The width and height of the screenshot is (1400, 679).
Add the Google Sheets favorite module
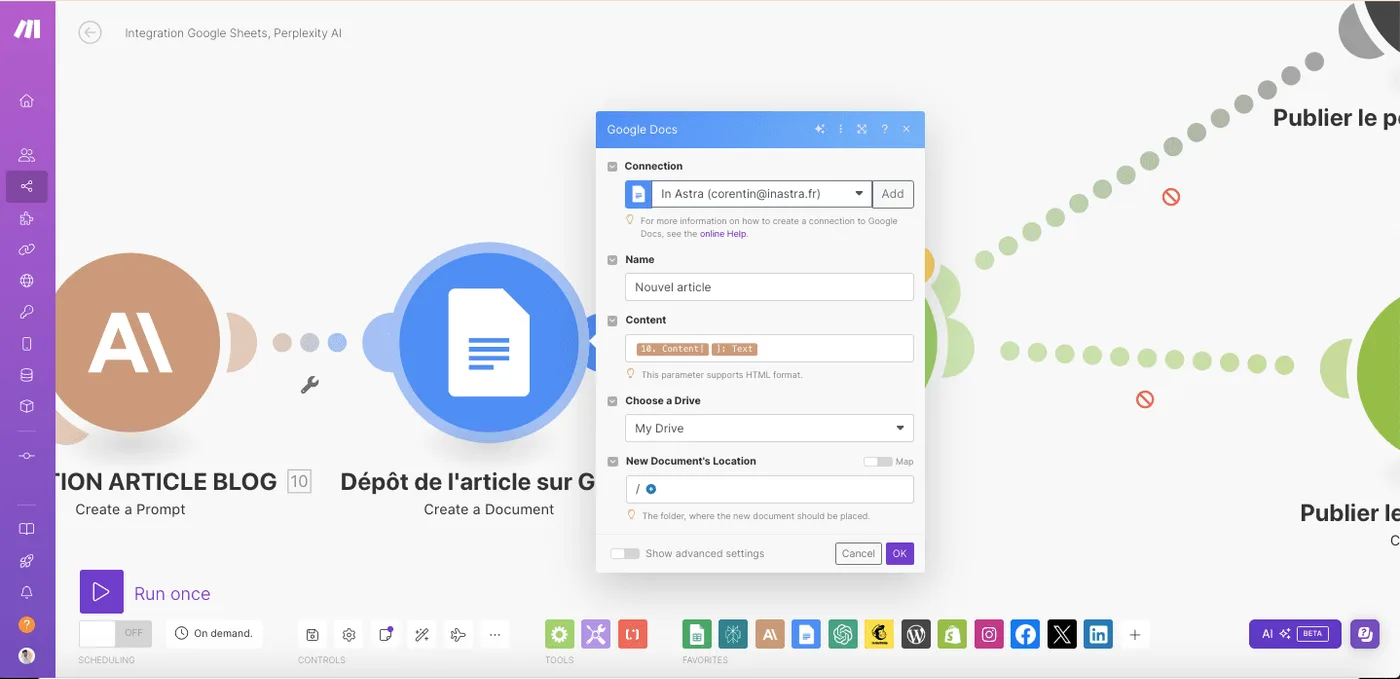(697, 634)
